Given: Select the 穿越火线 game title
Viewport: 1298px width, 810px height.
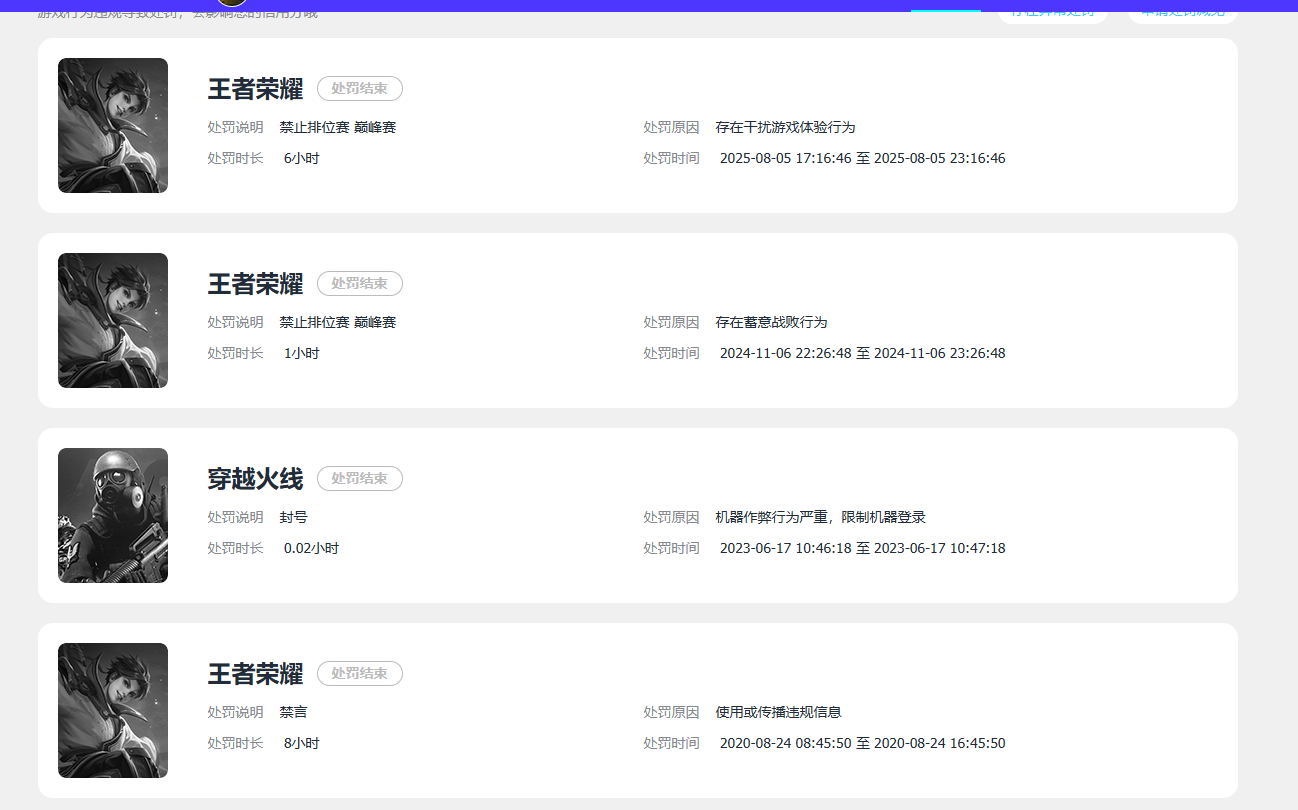Looking at the screenshot, I should [x=255, y=479].
